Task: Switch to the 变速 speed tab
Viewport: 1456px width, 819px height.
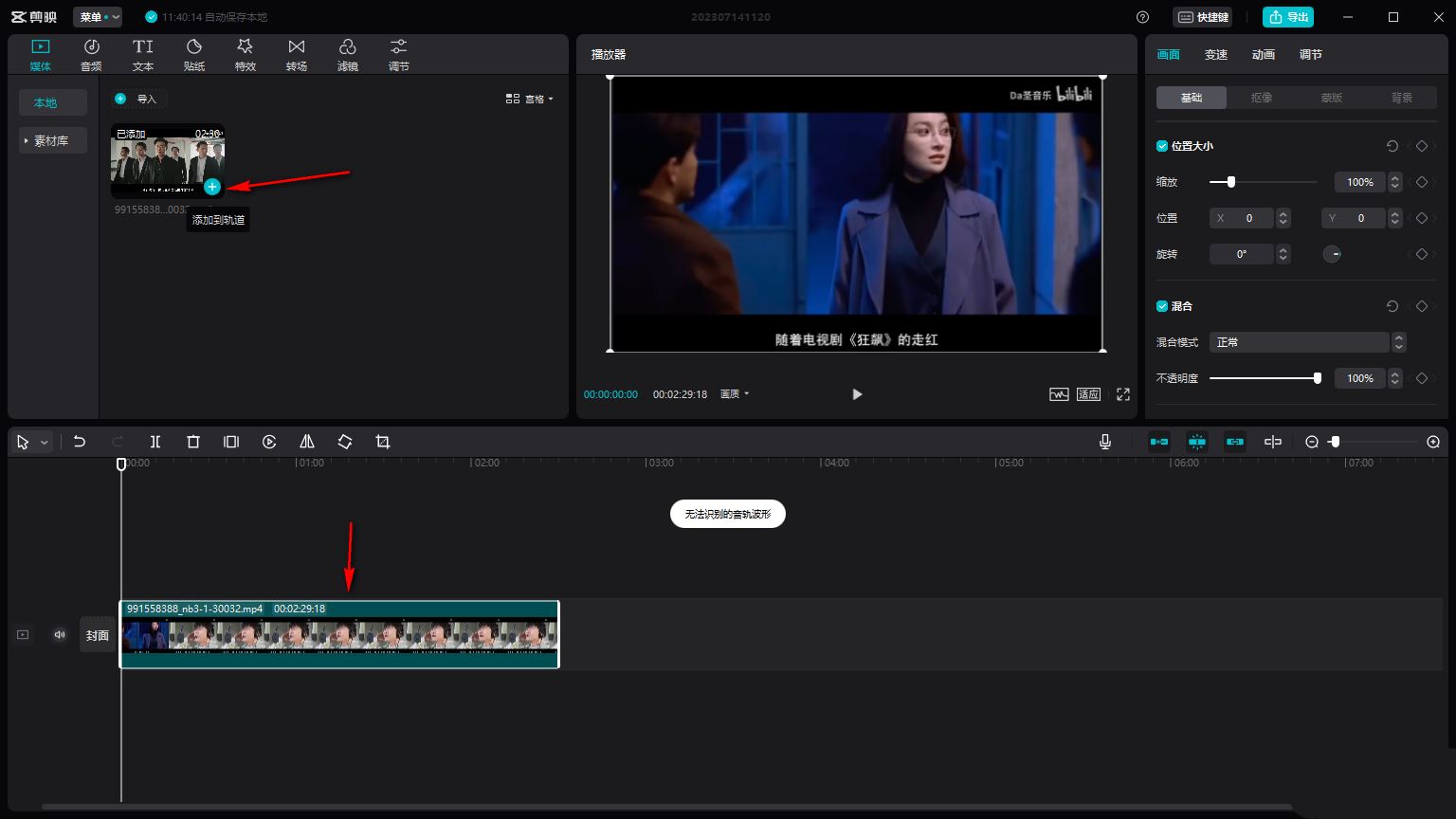Action: coord(1216,55)
